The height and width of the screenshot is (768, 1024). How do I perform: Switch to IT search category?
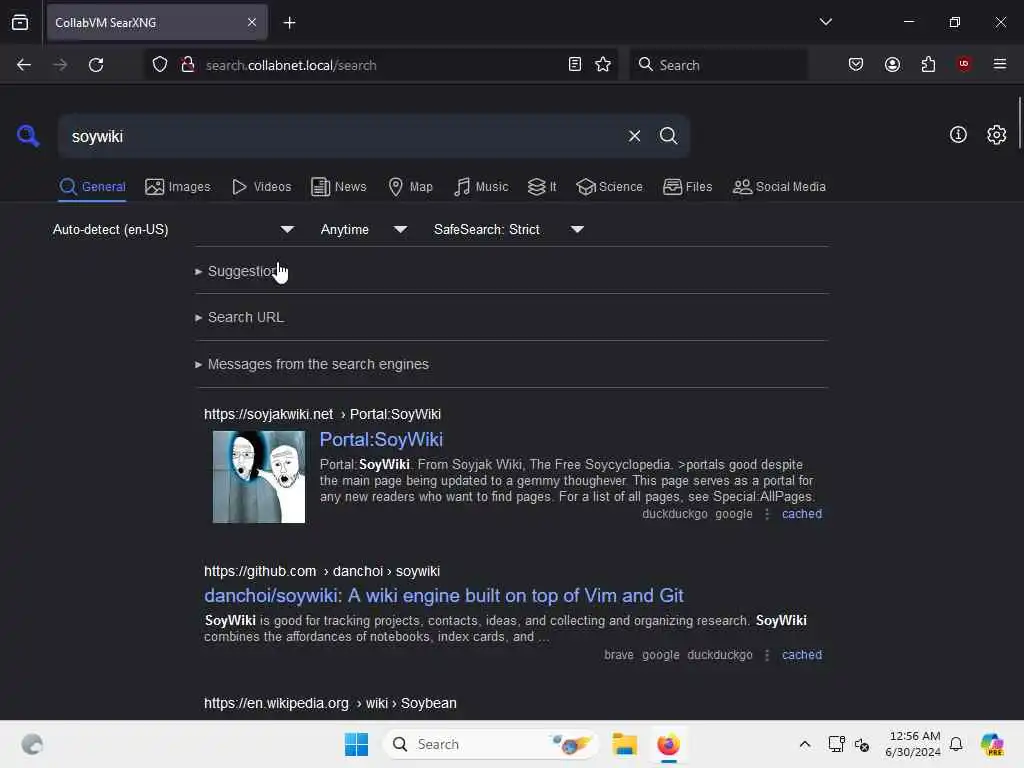(x=542, y=187)
